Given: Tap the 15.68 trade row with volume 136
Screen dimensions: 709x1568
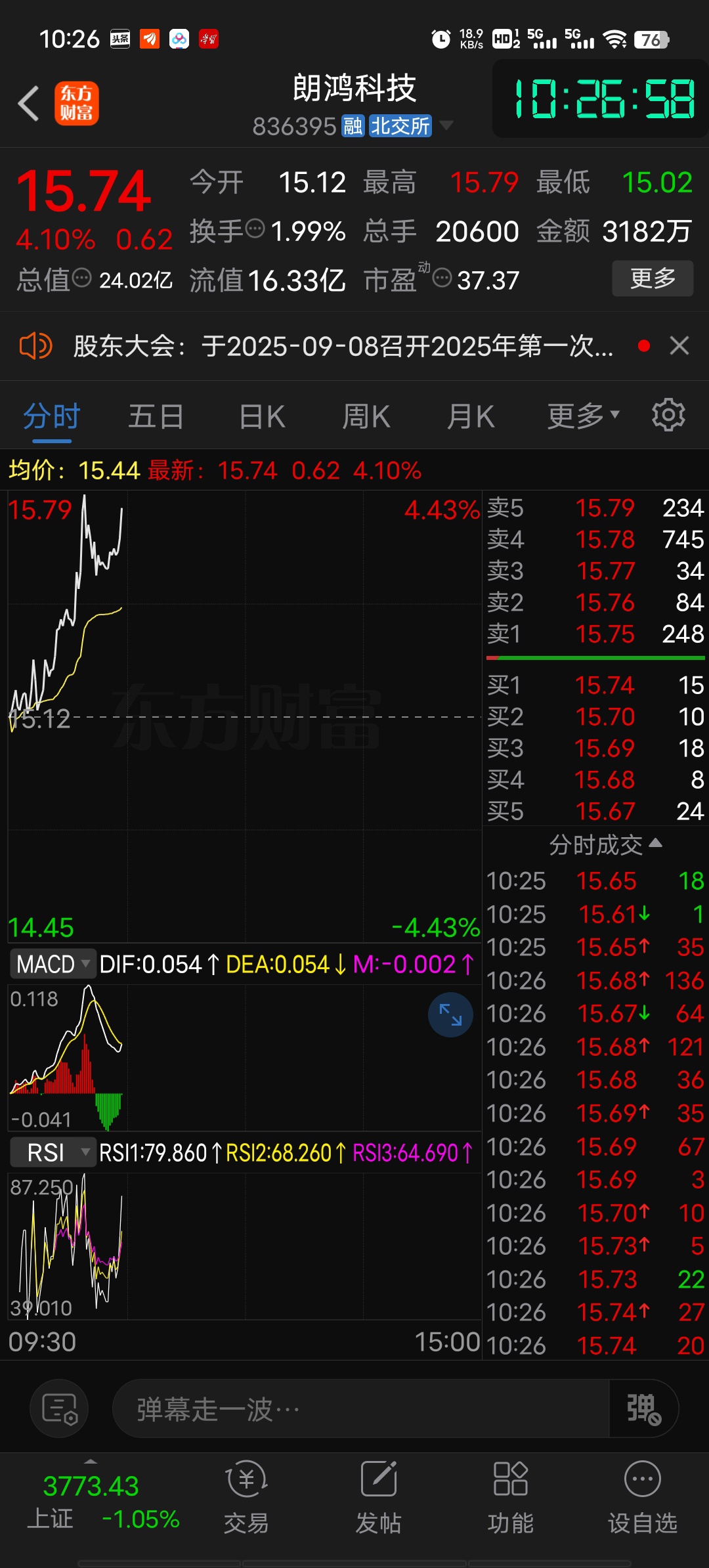Looking at the screenshot, I should pos(595,981).
